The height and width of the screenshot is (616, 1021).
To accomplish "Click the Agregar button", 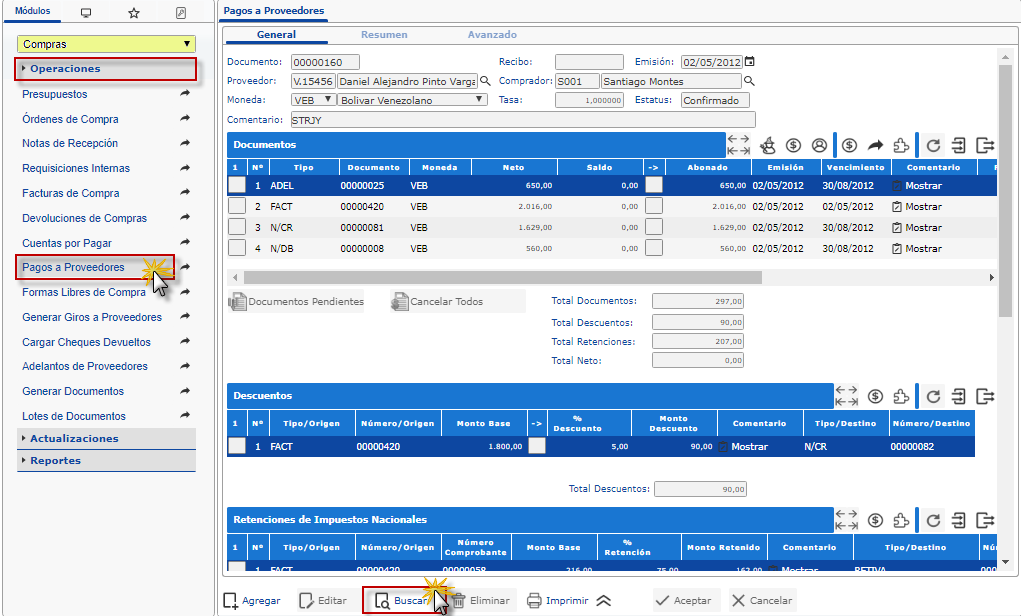I will click(x=251, y=601).
